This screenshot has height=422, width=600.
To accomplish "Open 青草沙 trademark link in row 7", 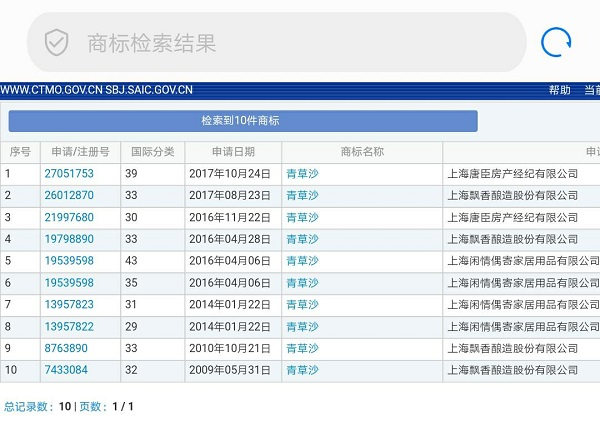I will click(302, 305).
